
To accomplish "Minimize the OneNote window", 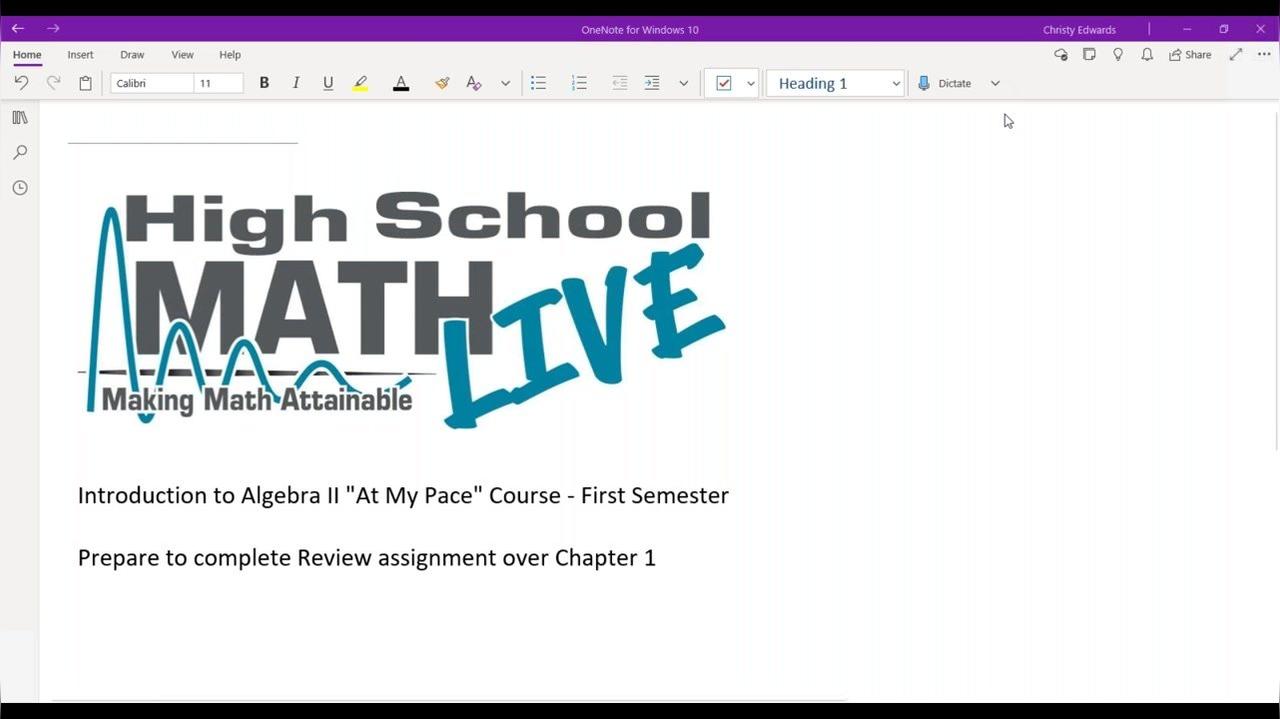I will pos(1187,29).
